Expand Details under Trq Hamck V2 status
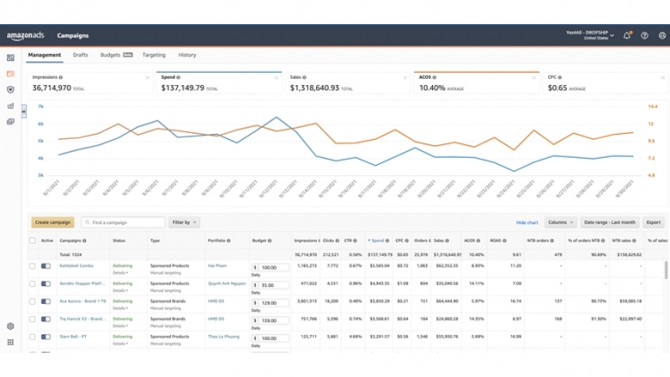The height and width of the screenshot is (377, 670). [120, 326]
